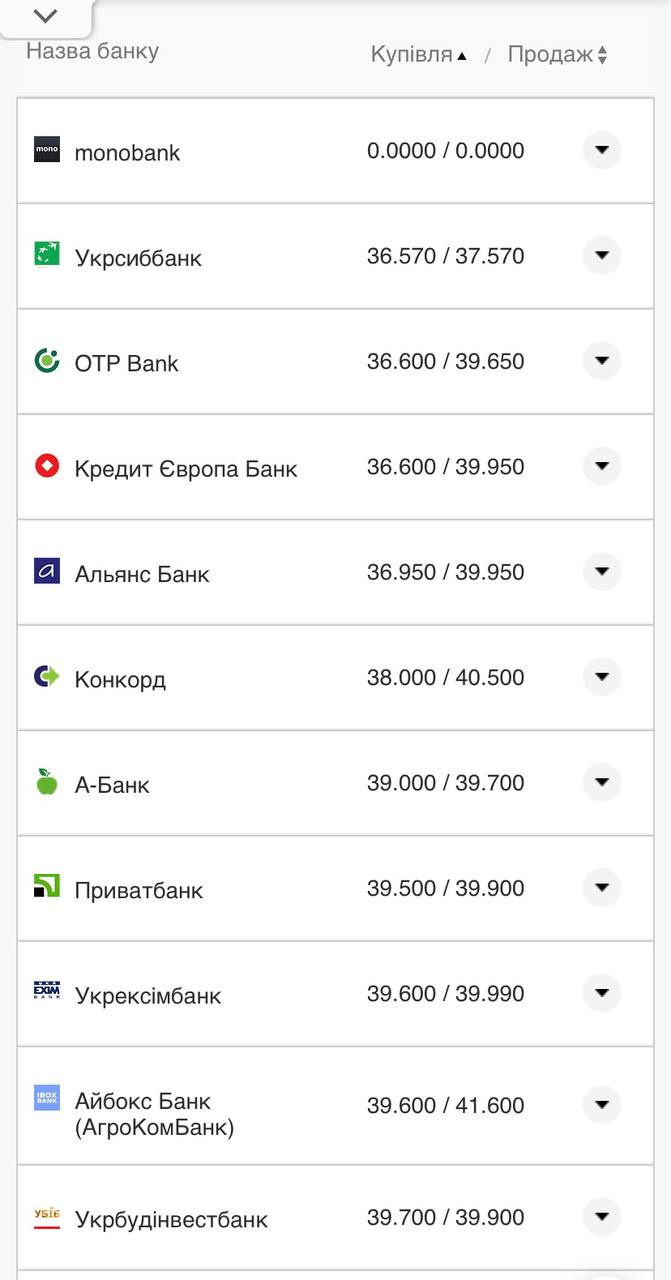Collapse the panel using top chevron
This screenshot has width=671, height=1280.
(x=45, y=16)
